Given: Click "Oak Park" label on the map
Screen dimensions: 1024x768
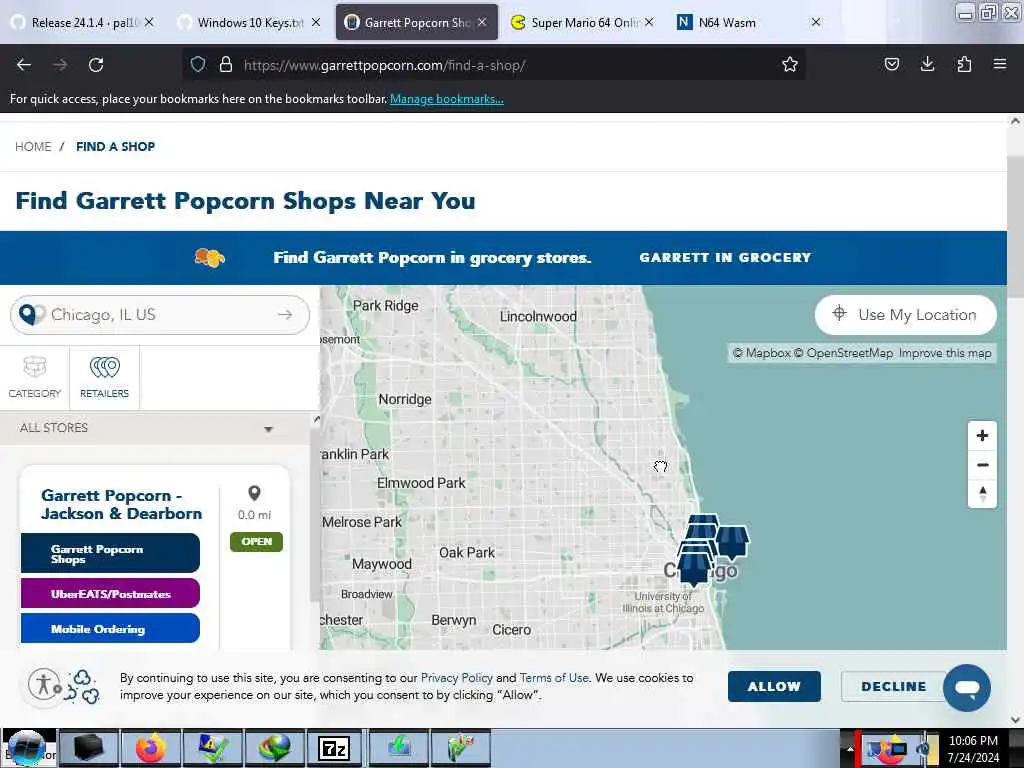Looking at the screenshot, I should (467, 552).
